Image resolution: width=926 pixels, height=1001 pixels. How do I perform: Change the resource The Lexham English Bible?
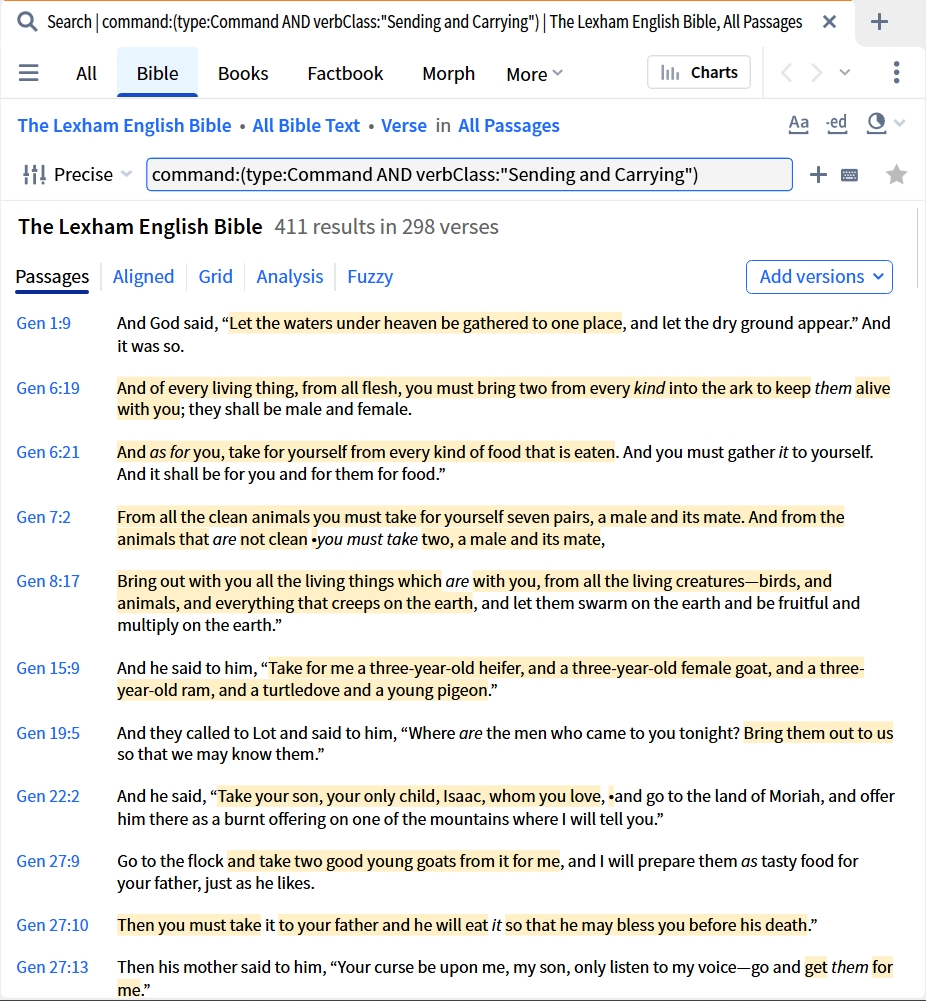[x=124, y=125]
